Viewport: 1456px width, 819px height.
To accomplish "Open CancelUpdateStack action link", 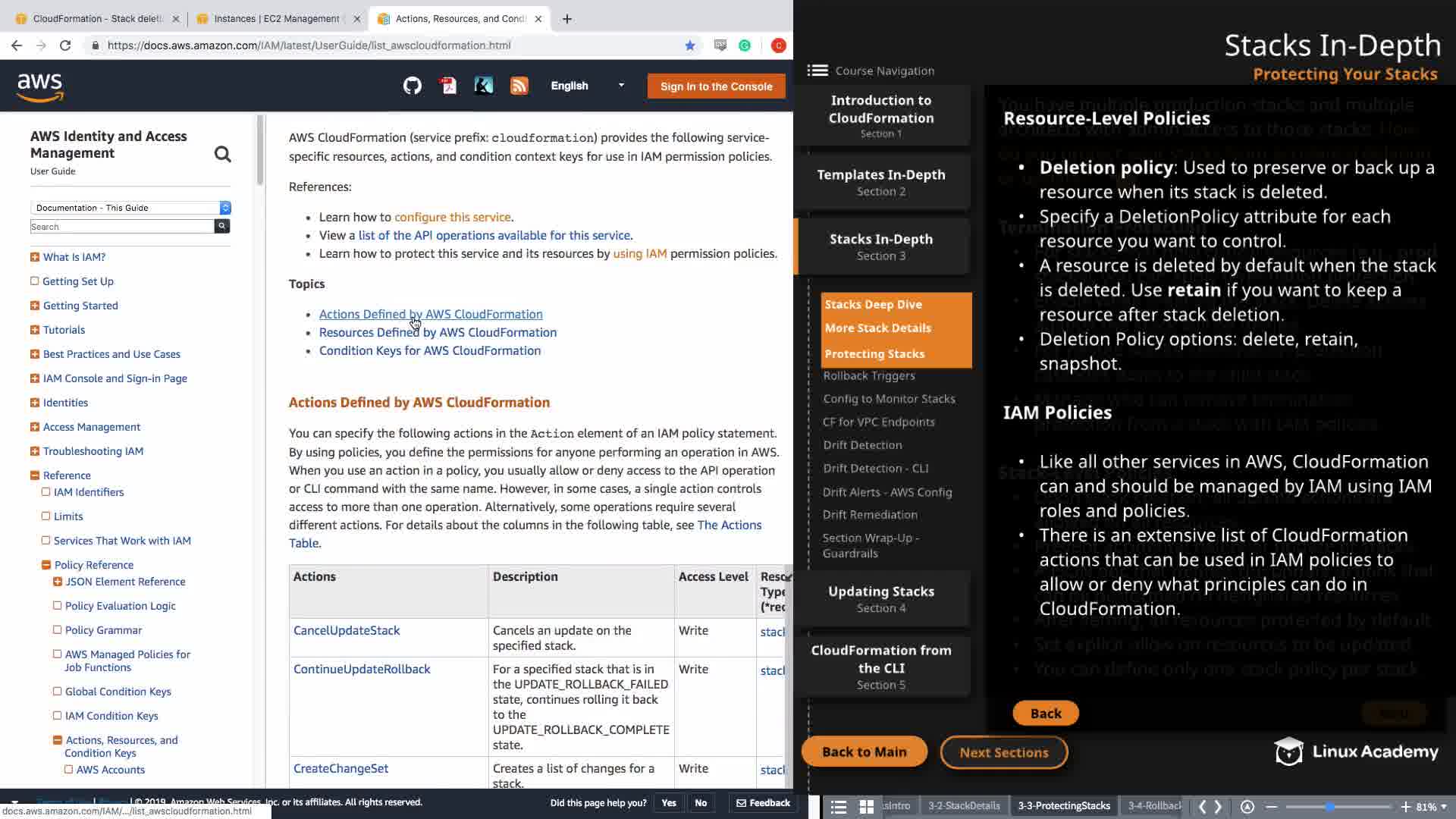I will [347, 630].
